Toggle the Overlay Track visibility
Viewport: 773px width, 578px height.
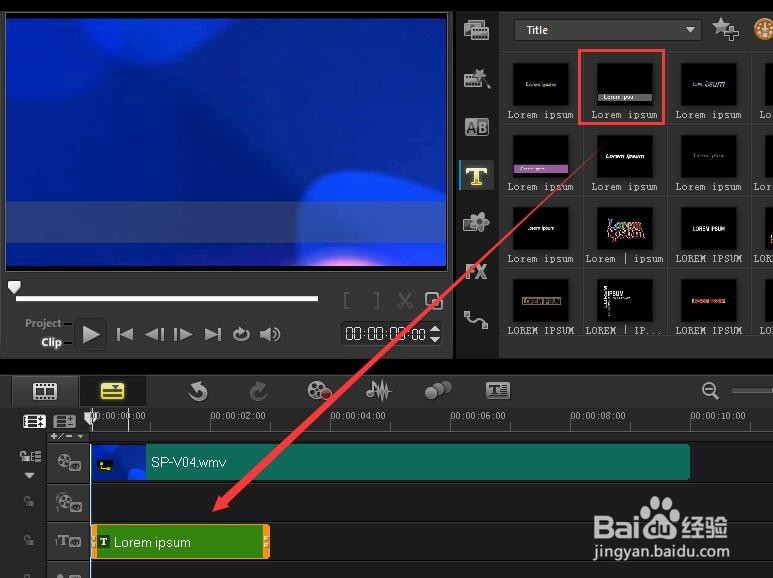[x=69, y=502]
